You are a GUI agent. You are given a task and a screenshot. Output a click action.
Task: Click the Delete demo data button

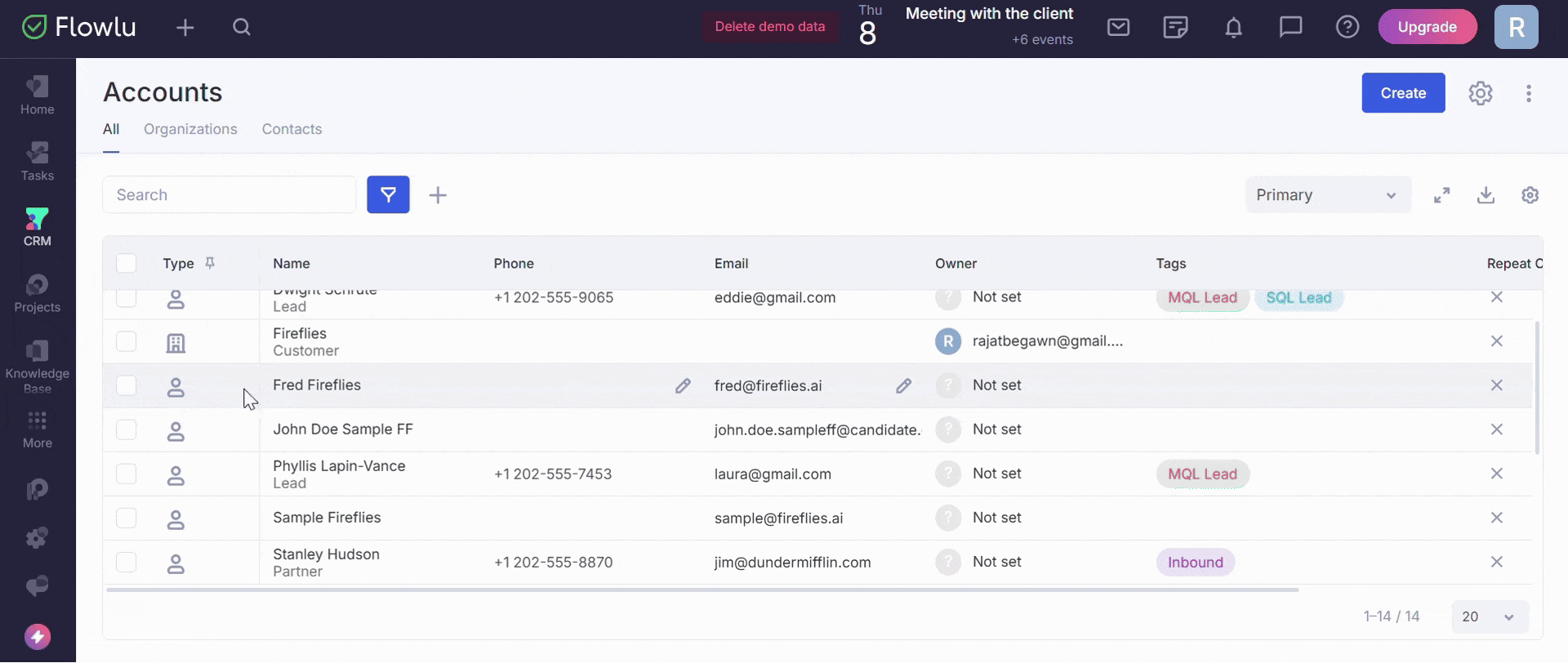pos(770,27)
